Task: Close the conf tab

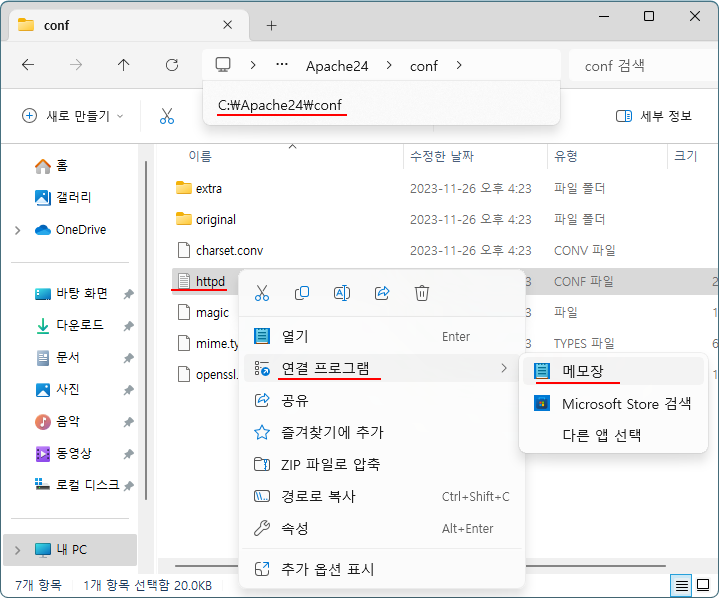Action: pyautogui.click(x=227, y=25)
